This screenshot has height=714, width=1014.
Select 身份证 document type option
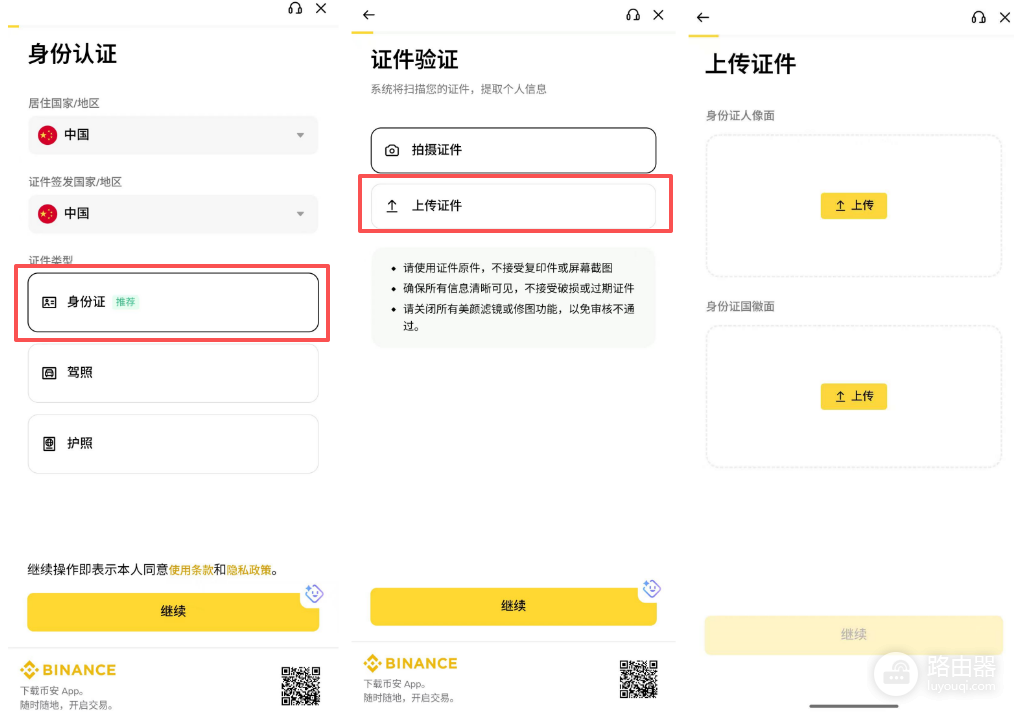click(x=173, y=302)
